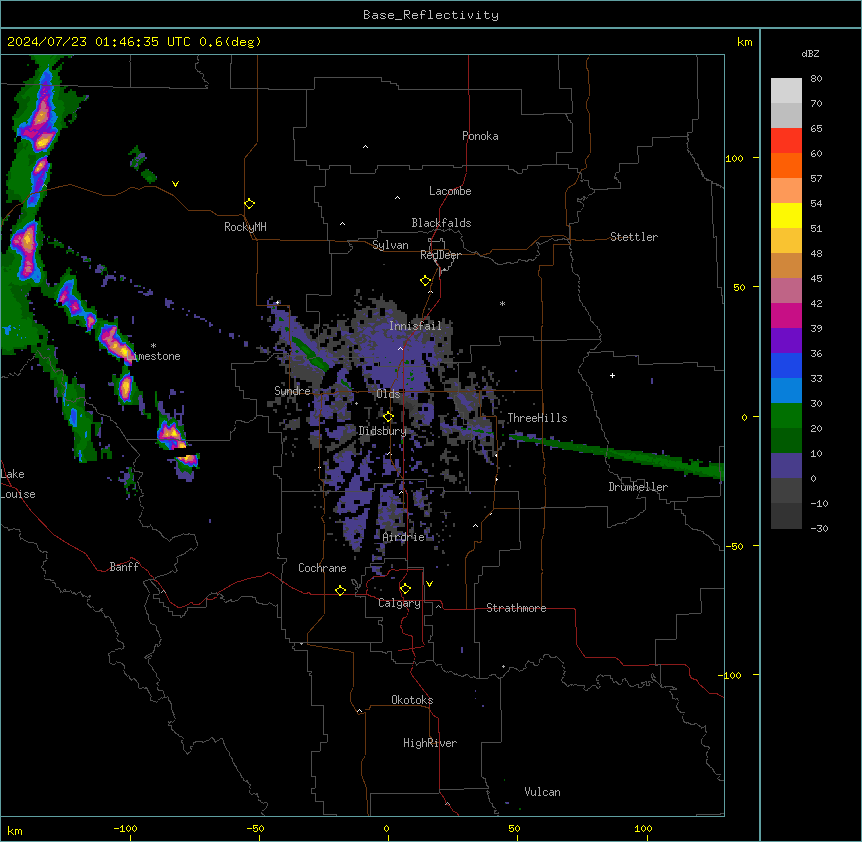862x842 pixels.
Task: Click the Cochrane label
Action: pos(322,568)
